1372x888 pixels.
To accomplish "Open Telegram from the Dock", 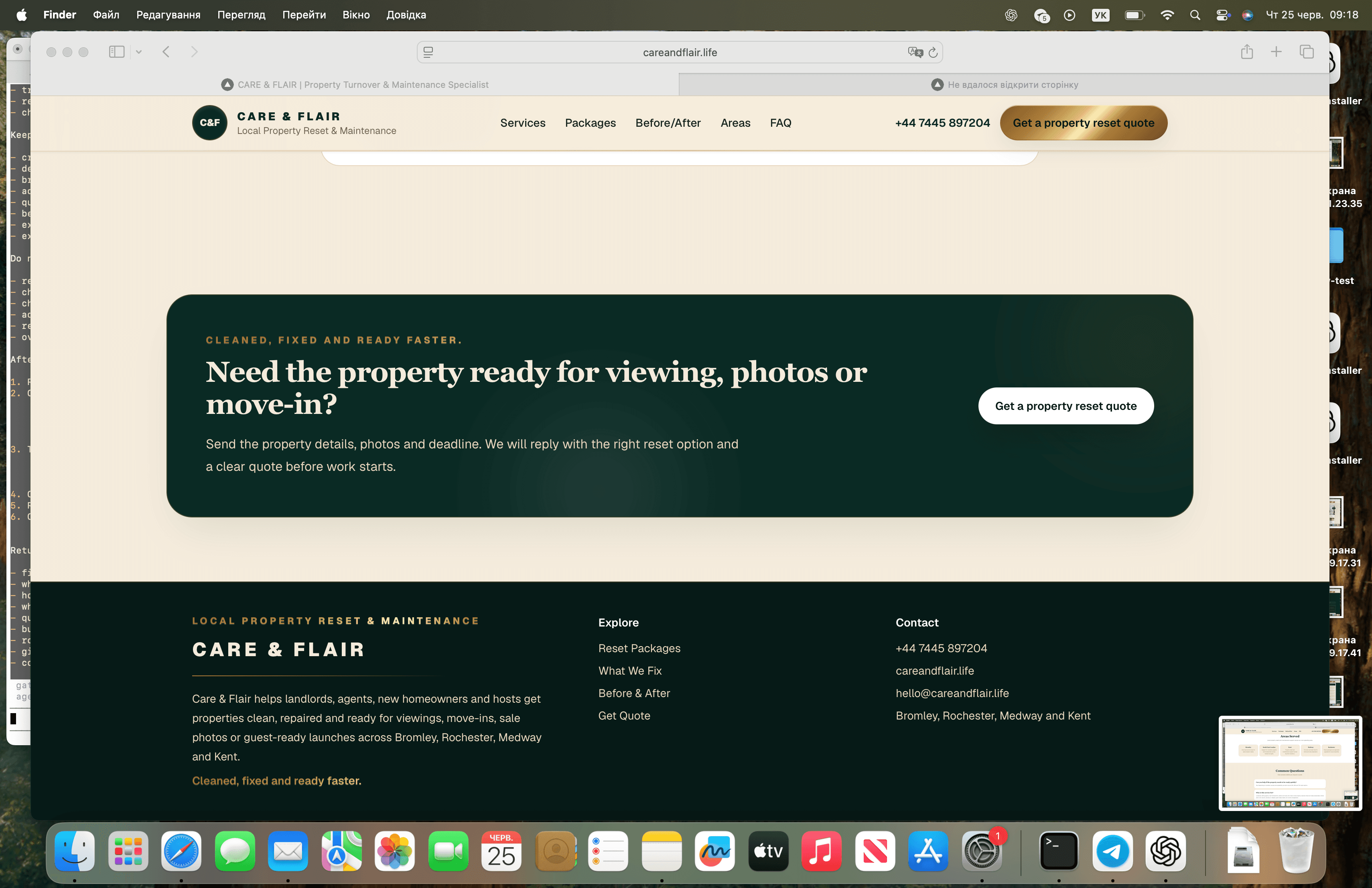I will tap(1112, 851).
